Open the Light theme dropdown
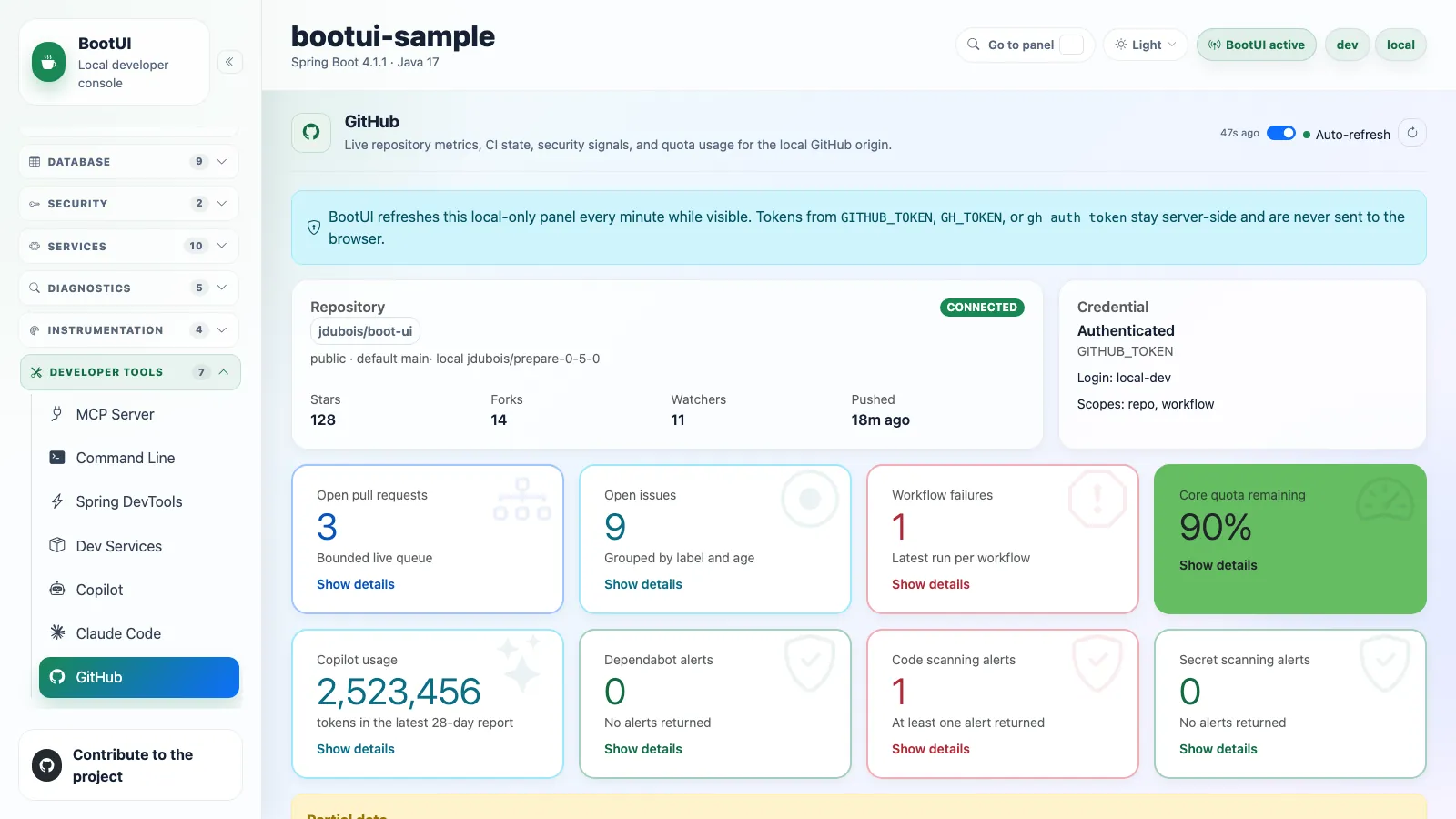 1146,45
